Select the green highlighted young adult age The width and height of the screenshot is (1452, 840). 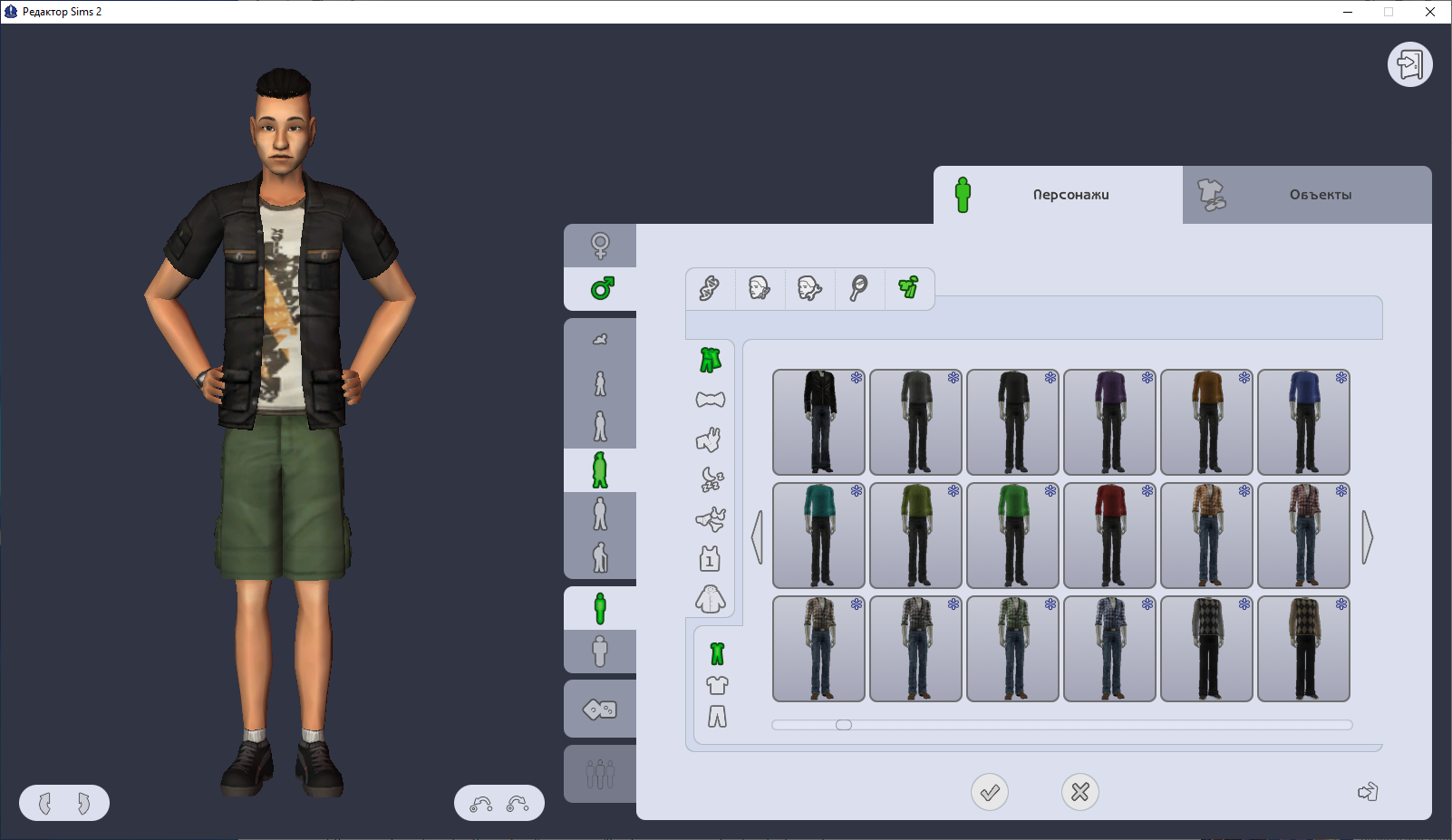coord(600,470)
